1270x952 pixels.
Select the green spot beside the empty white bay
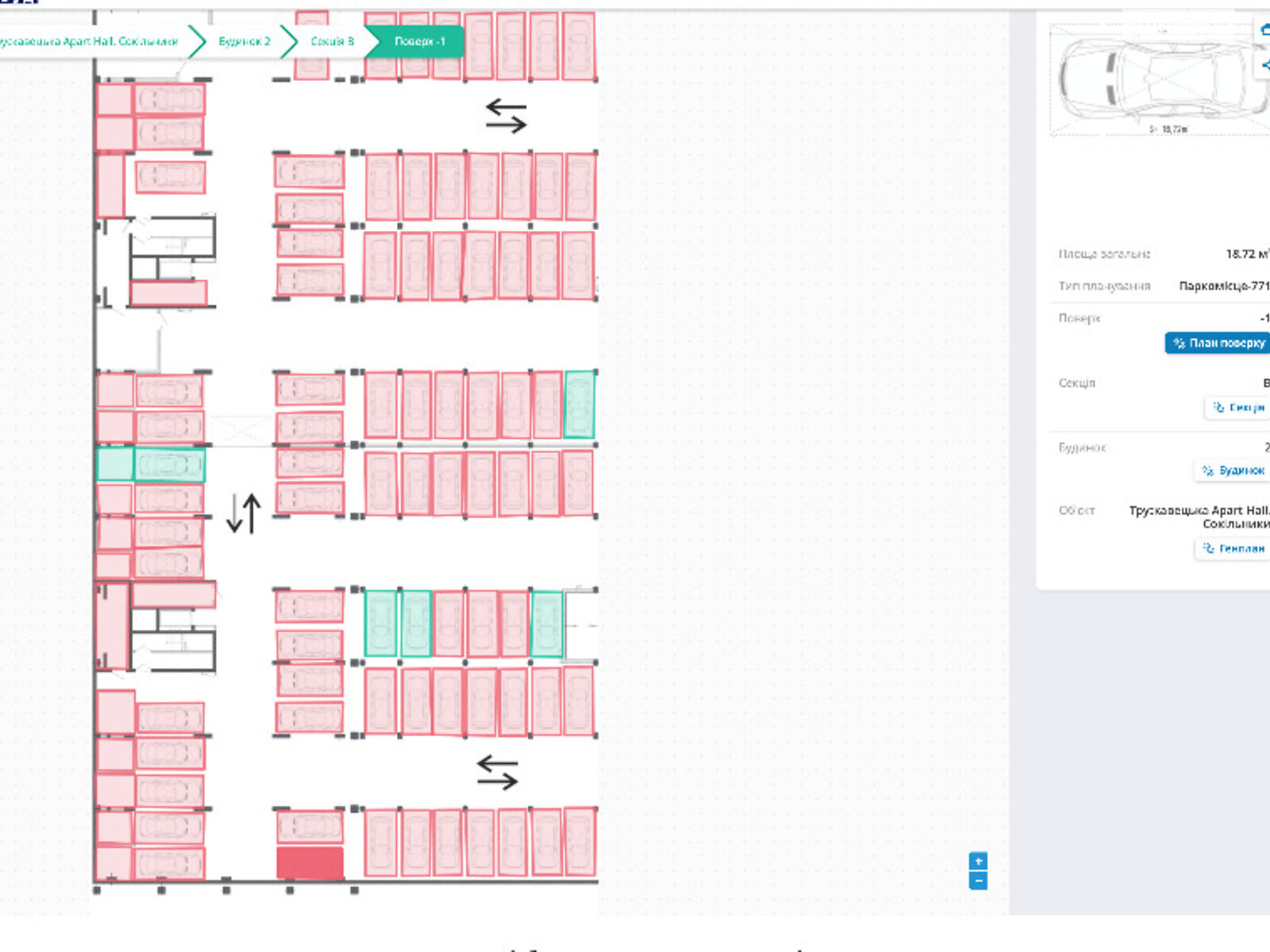click(546, 624)
